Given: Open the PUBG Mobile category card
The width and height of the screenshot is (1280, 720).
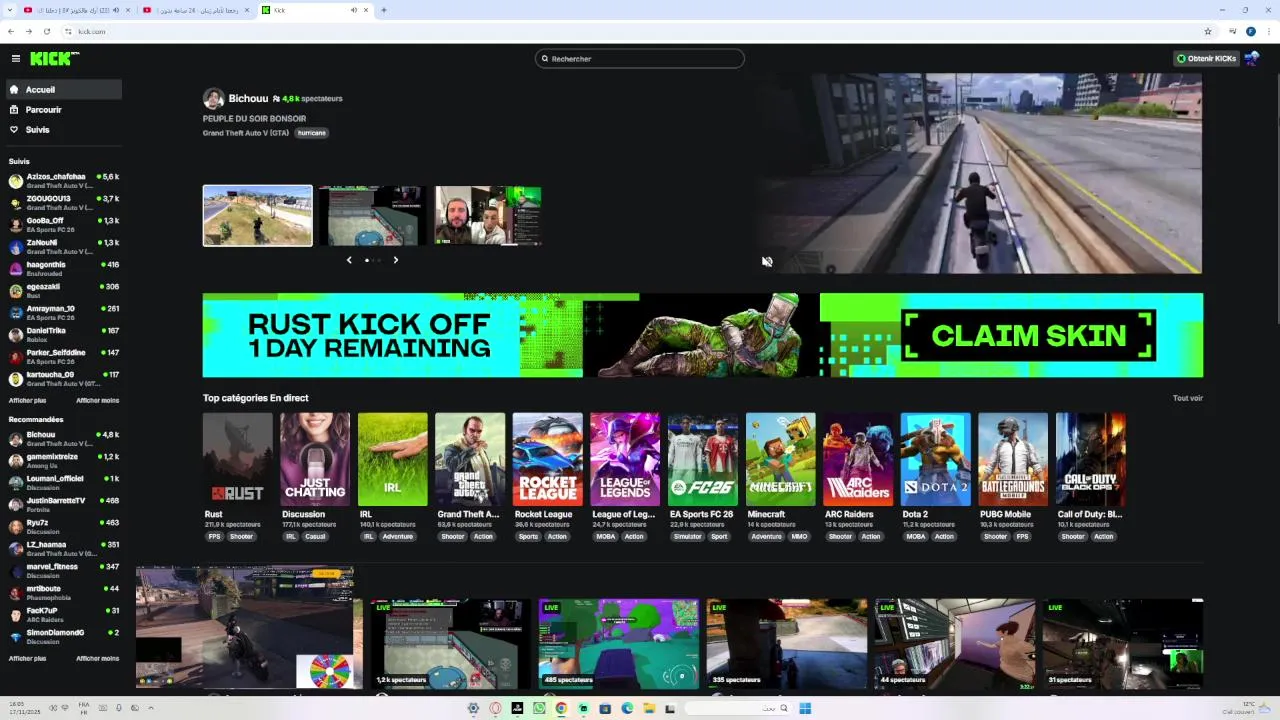Looking at the screenshot, I should pos(1013,459).
